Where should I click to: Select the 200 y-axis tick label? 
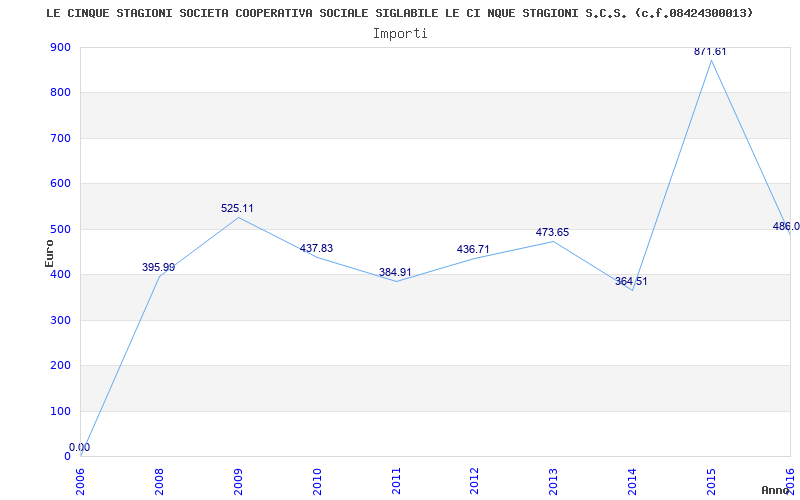coord(60,366)
